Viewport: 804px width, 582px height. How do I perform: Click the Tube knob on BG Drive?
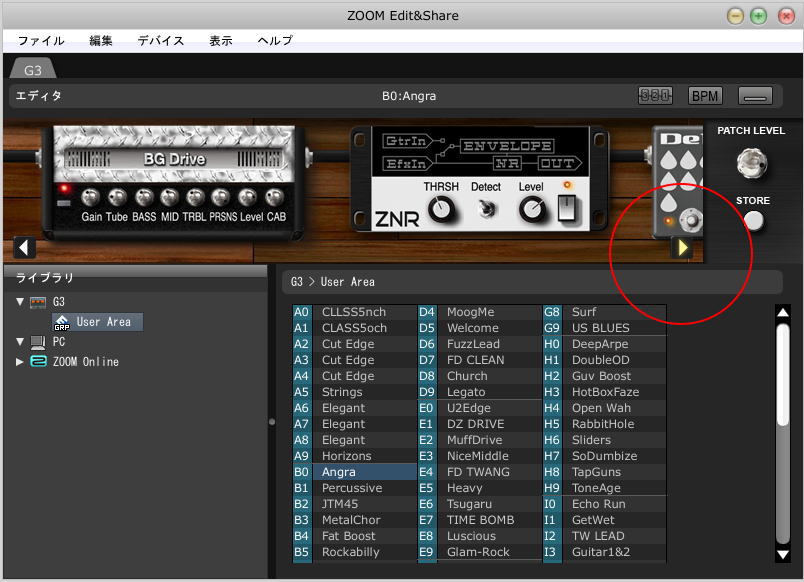tap(117, 197)
